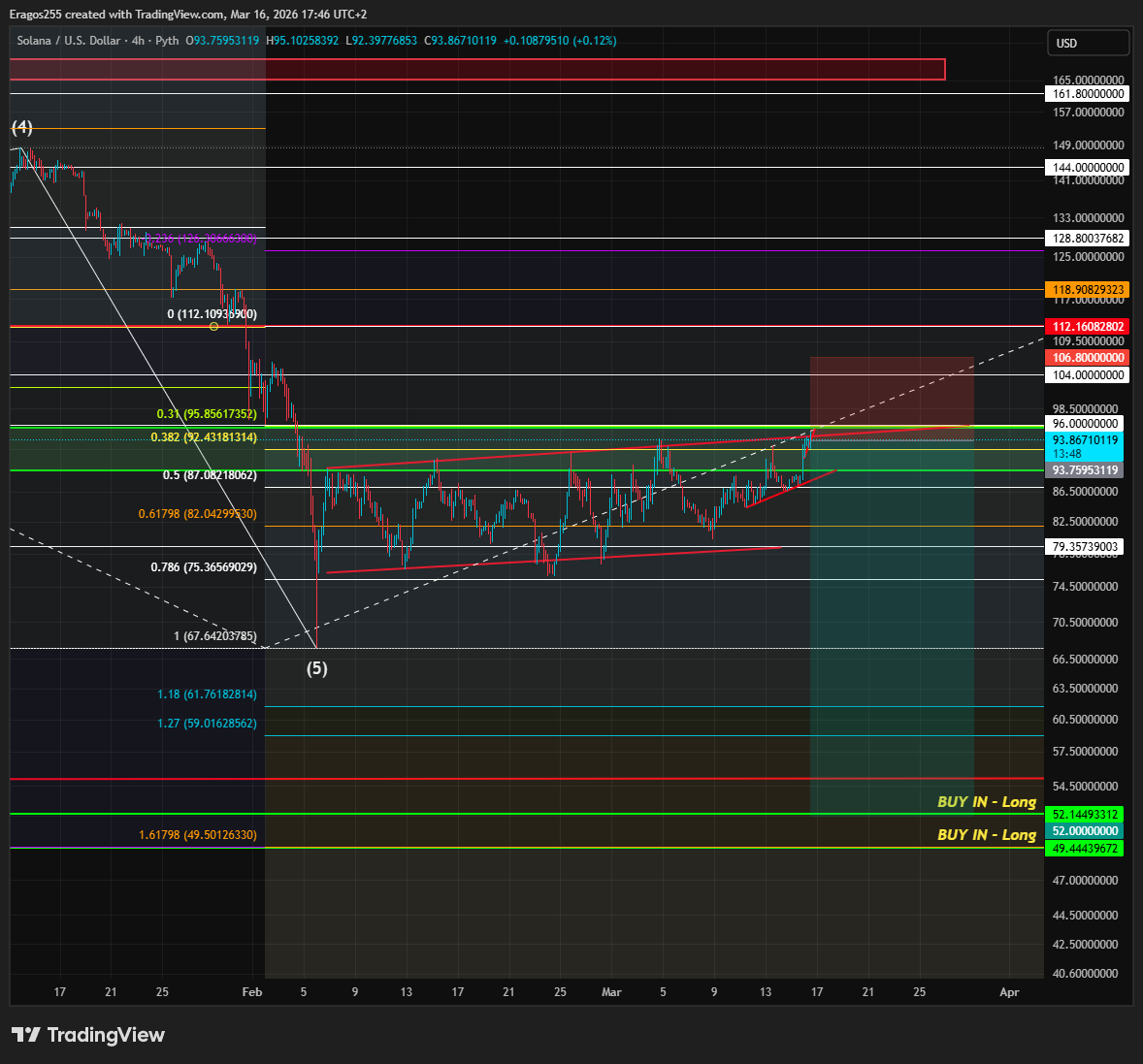Select Fib label 0 (112.10936900)
This screenshot has height=1064, width=1143.
212,314
